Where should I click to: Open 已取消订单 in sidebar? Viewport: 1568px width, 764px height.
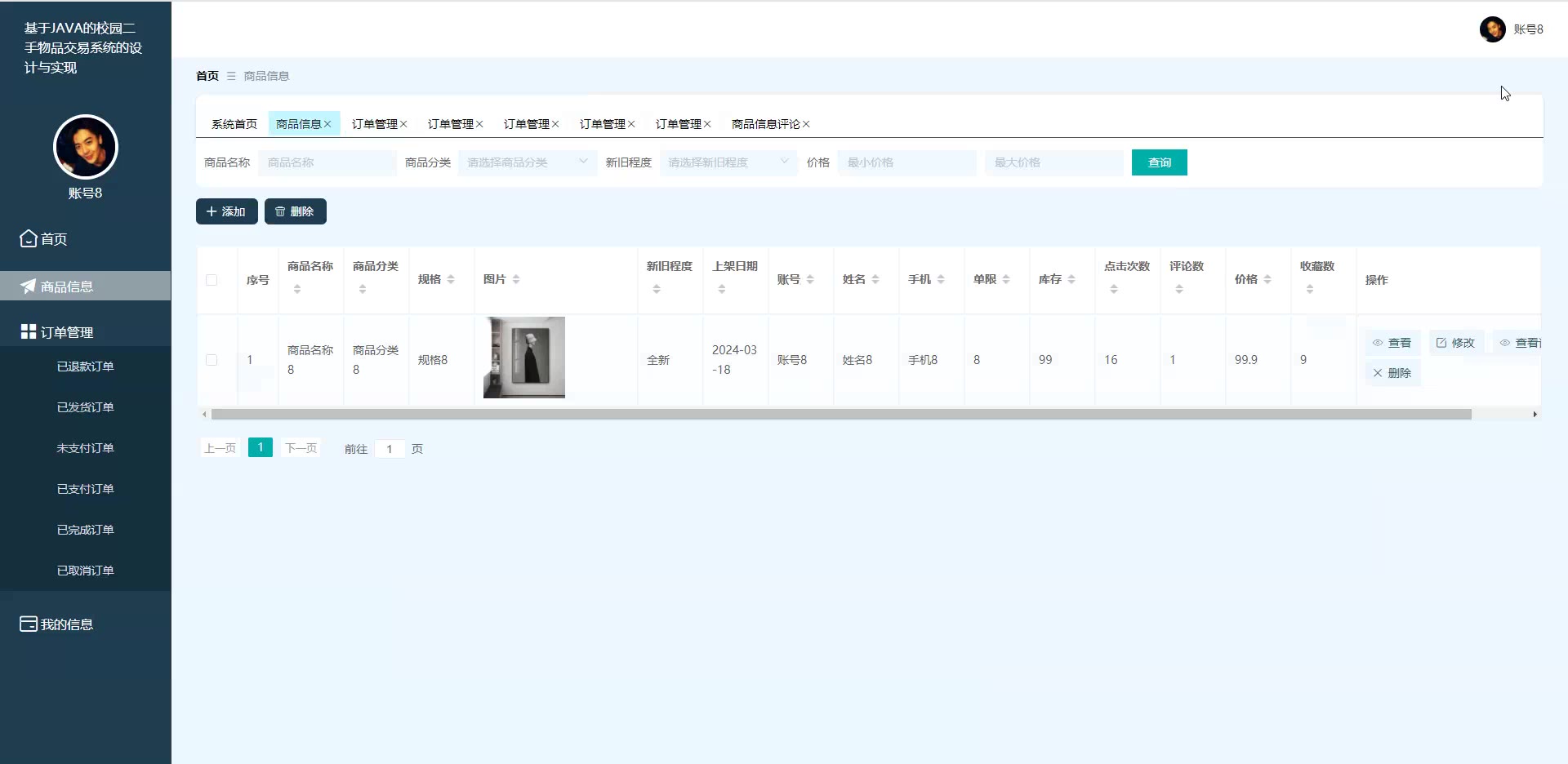coord(86,571)
